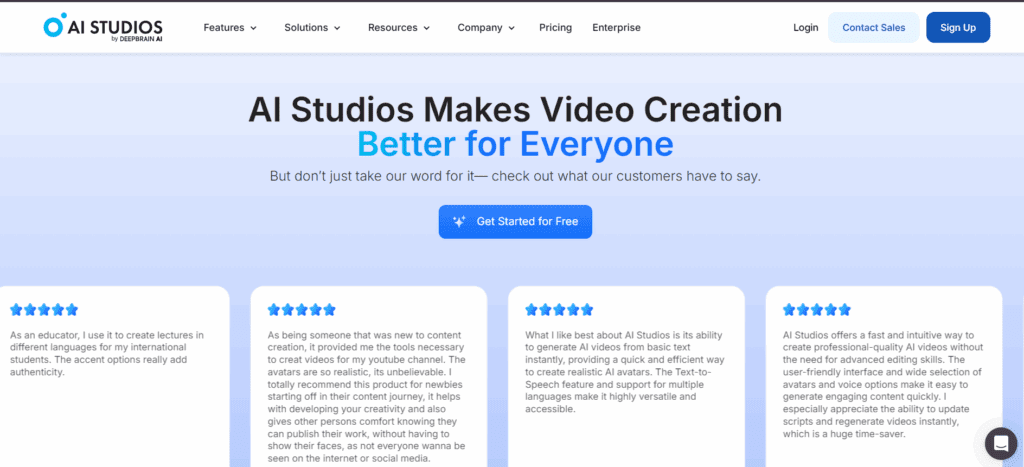The image size is (1024, 467).
Task: Click the Sign Up button
Action: (957, 27)
